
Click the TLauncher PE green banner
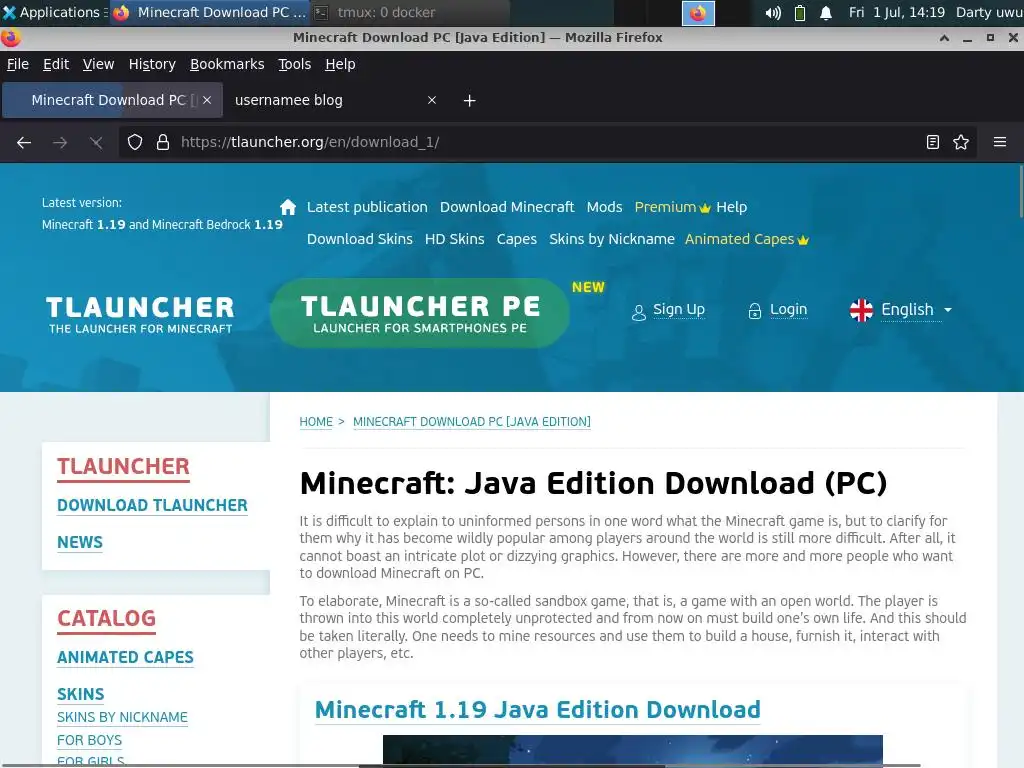tap(420, 313)
